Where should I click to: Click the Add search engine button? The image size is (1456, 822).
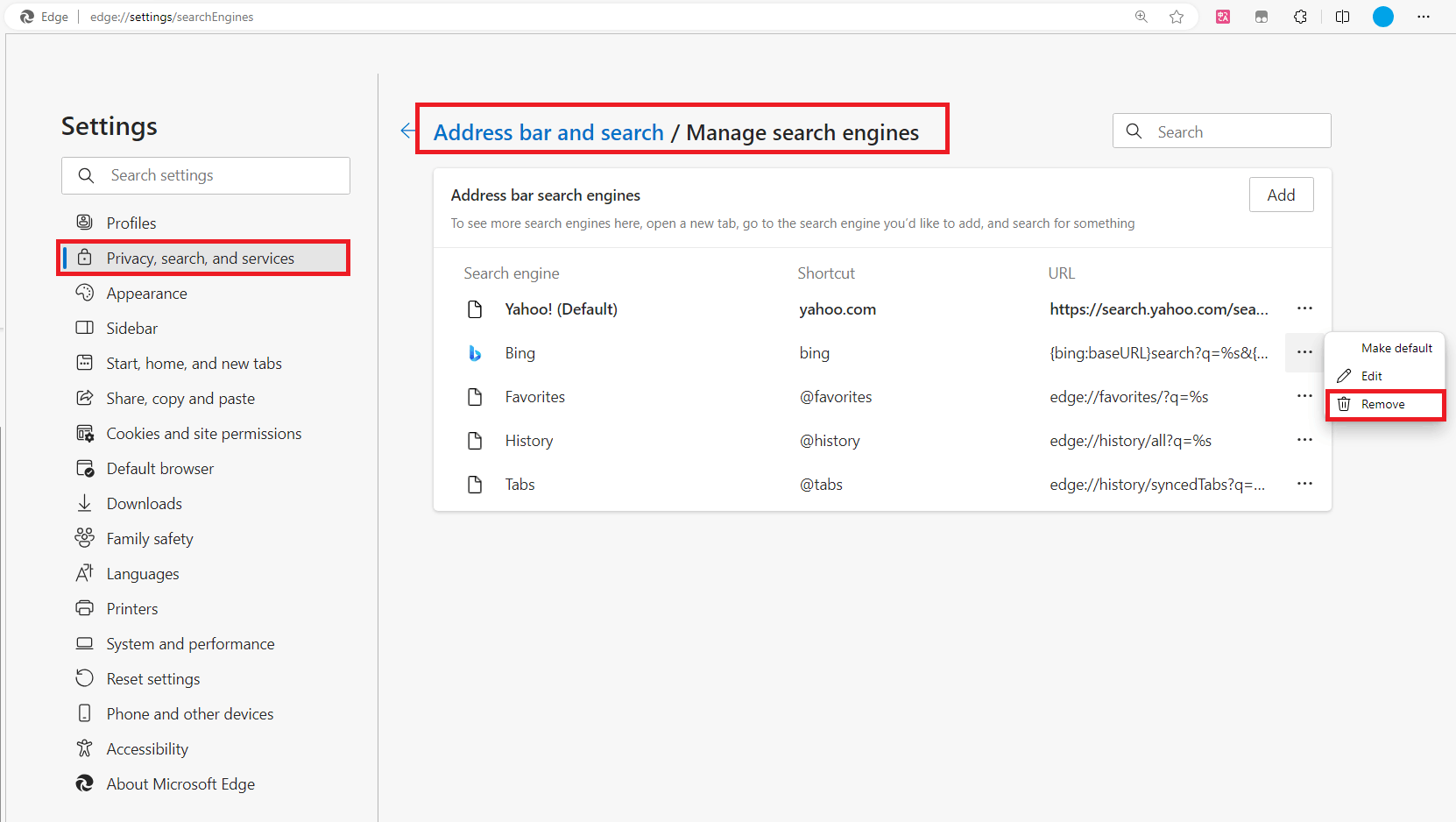click(1281, 195)
